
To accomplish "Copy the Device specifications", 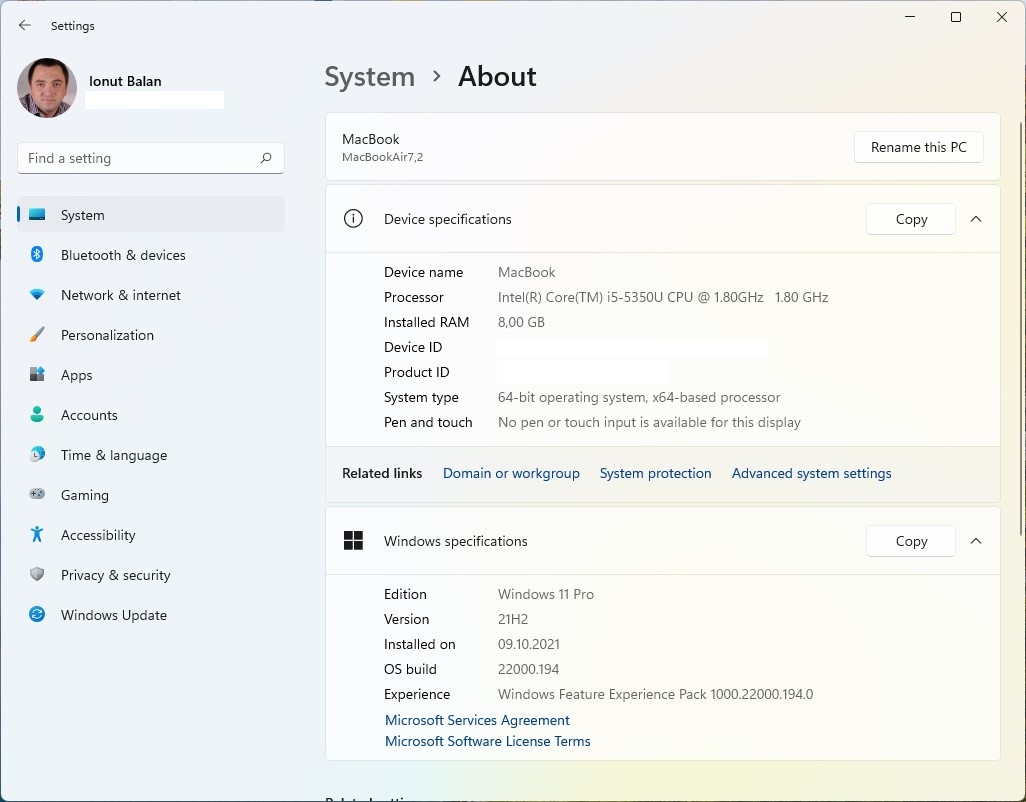I will tap(911, 219).
